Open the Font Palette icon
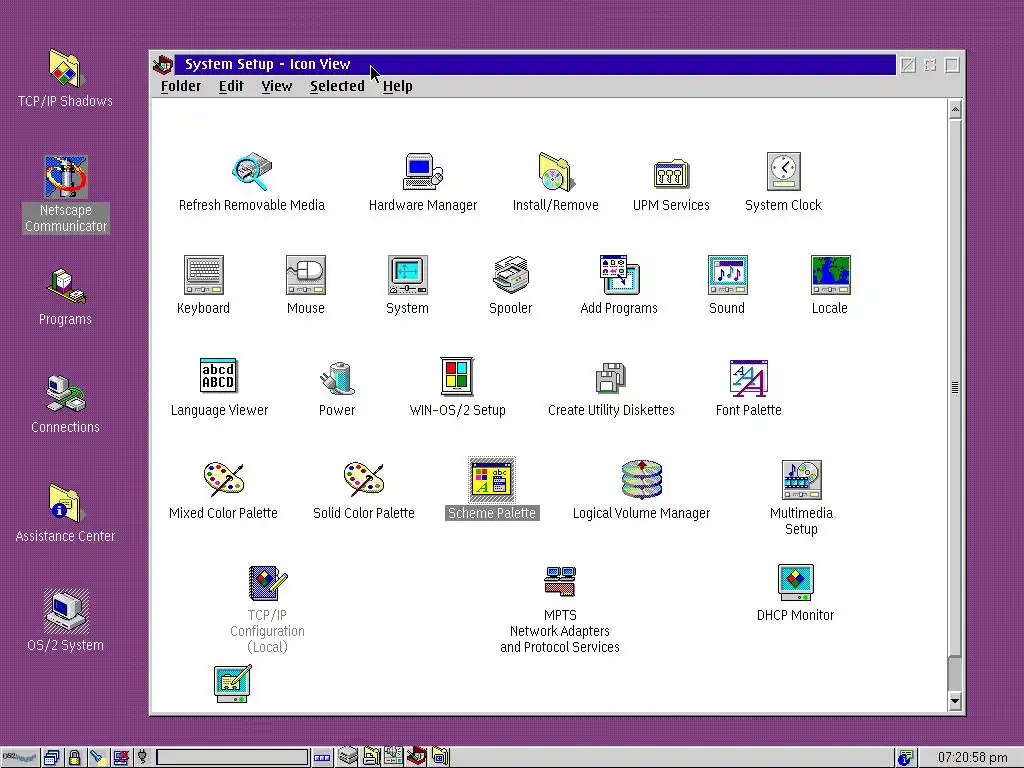1024x768 pixels. tap(748, 378)
